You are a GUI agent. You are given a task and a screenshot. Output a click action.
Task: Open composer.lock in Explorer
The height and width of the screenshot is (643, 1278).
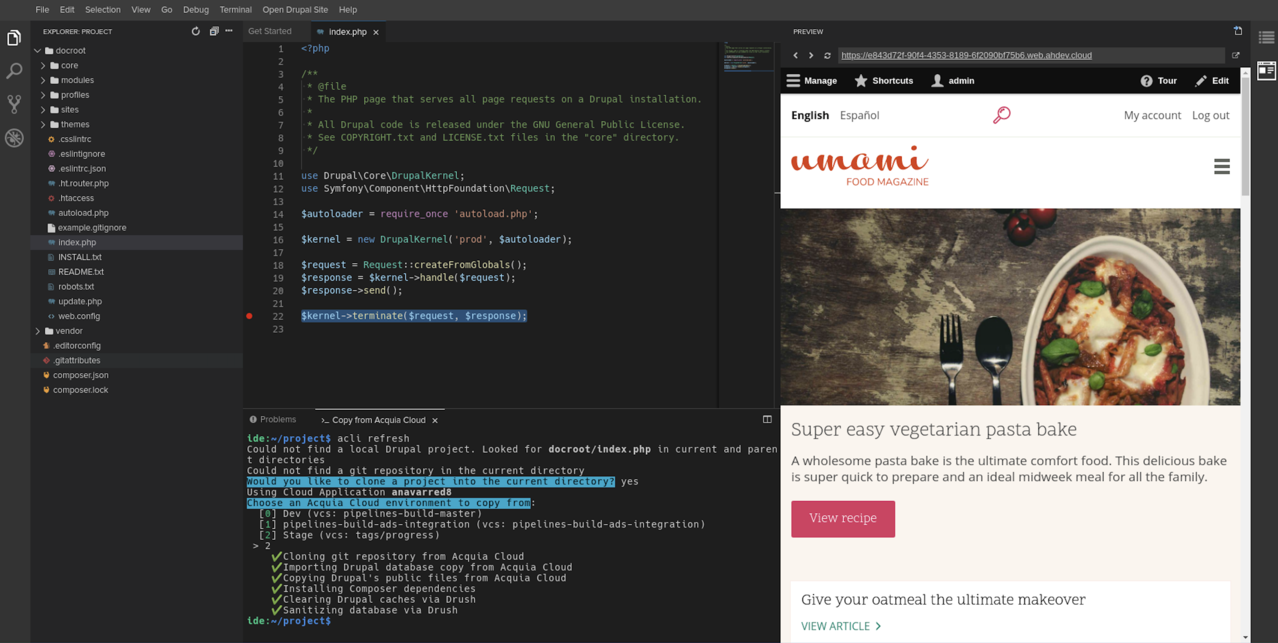tap(80, 390)
